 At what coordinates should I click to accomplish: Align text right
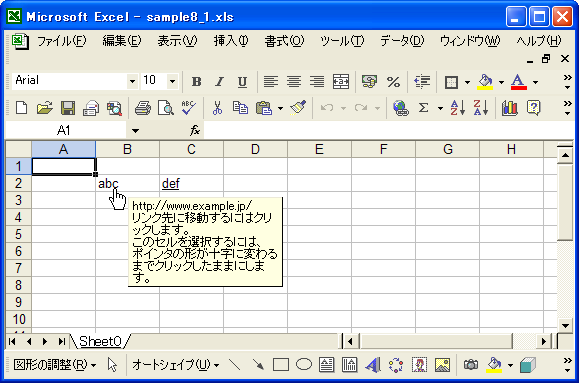point(317,82)
